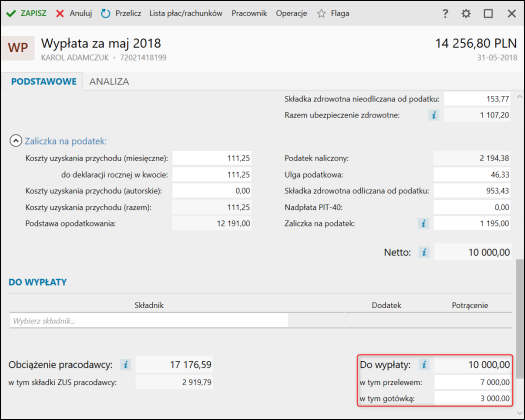Open Lista płac/rachunków
The height and width of the screenshot is (420, 525).
tap(186, 13)
